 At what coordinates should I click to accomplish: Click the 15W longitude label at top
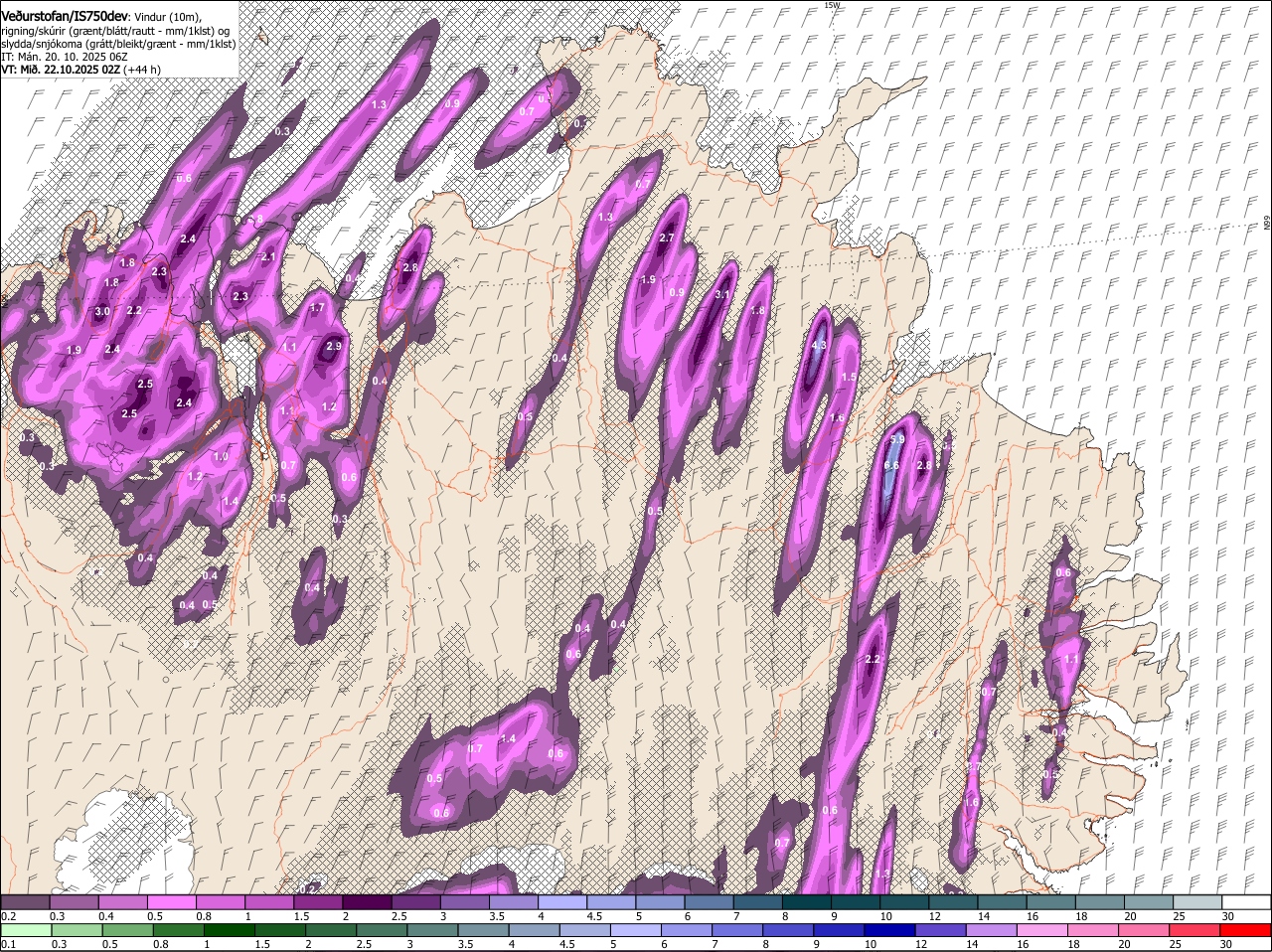point(832,6)
